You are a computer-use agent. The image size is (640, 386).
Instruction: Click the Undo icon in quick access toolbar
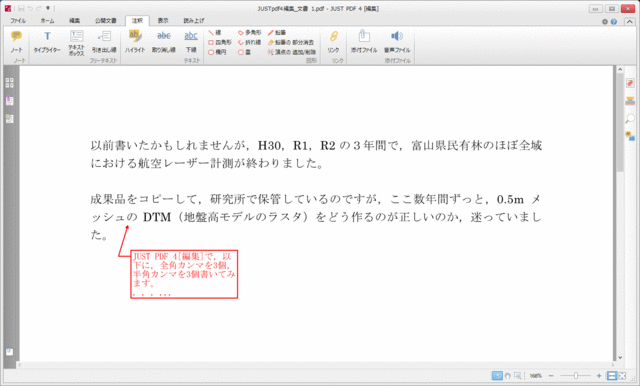tap(30, 8)
